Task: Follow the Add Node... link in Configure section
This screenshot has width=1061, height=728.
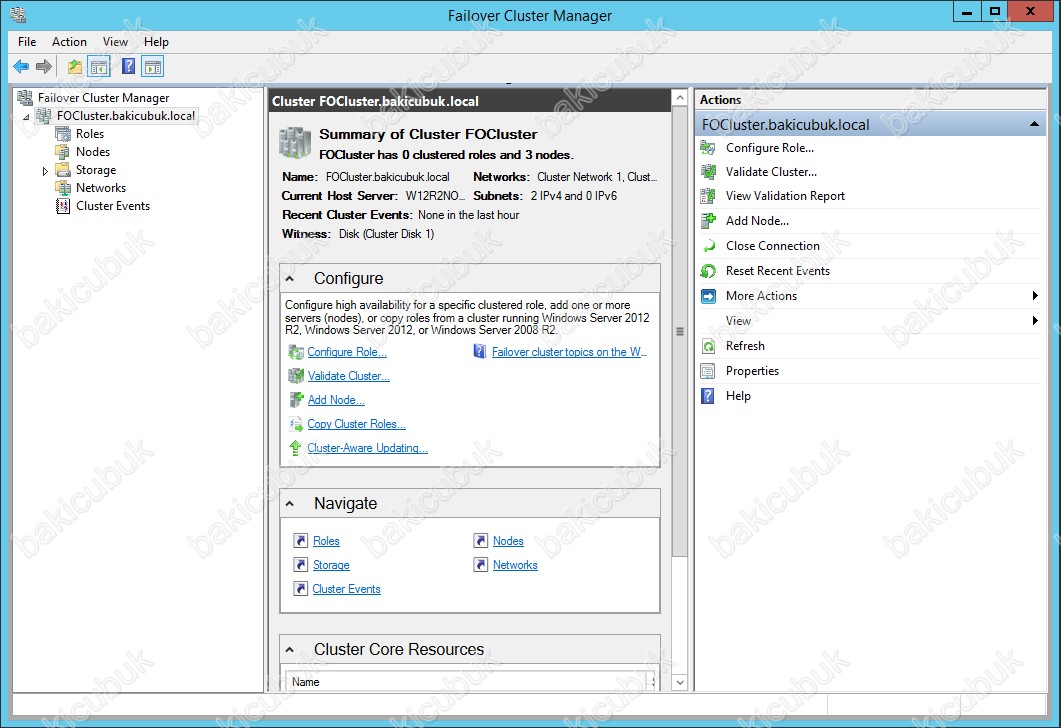Action: point(336,400)
